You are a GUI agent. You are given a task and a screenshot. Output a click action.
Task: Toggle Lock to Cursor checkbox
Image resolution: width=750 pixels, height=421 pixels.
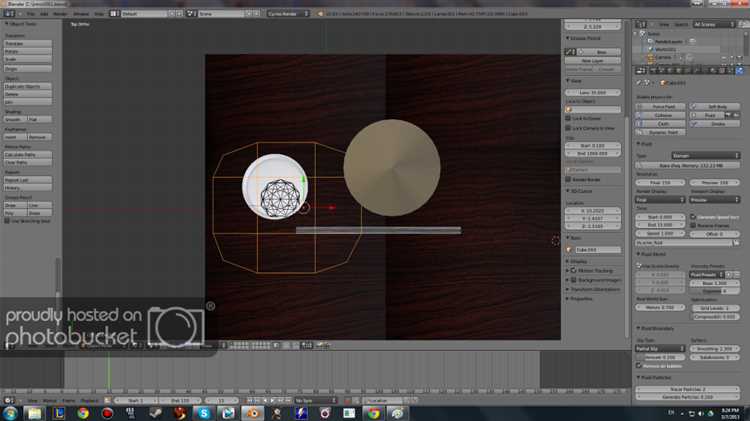(568, 118)
